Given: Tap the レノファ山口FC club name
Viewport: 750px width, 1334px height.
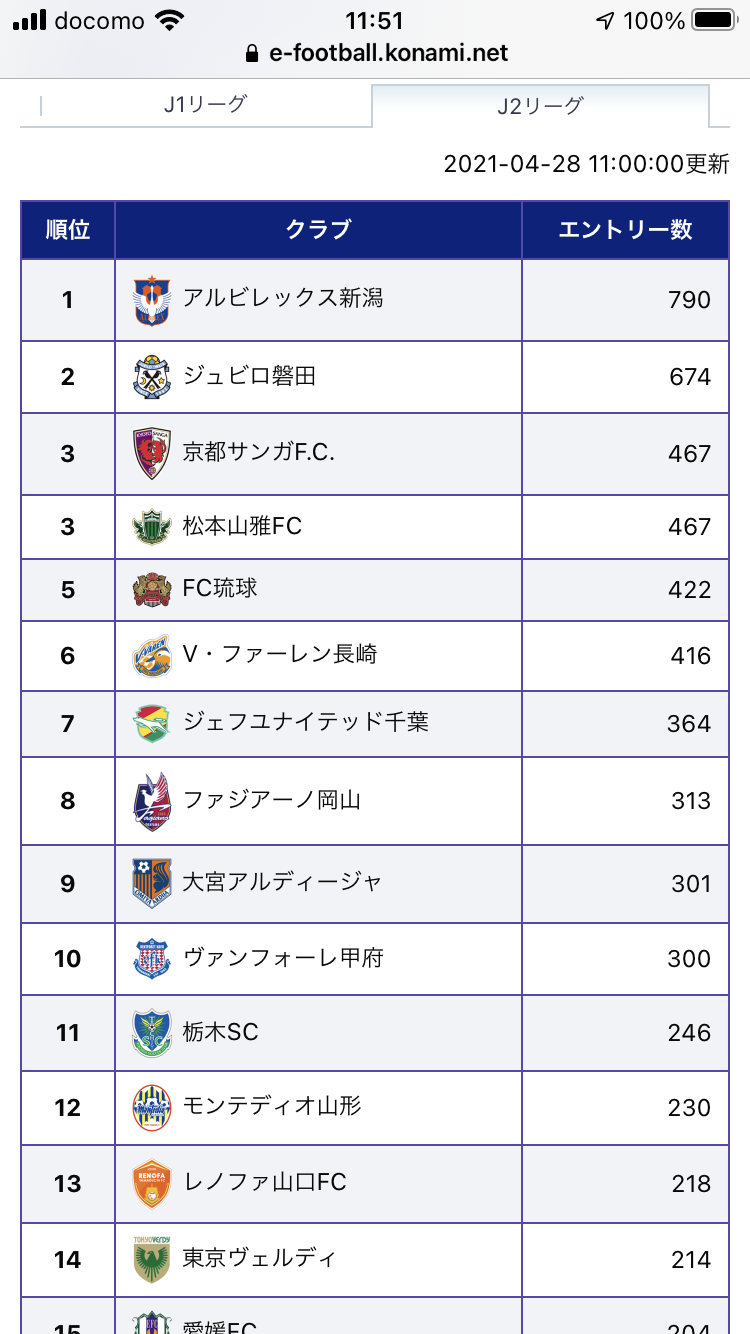Looking at the screenshot, I should pos(265,1182).
